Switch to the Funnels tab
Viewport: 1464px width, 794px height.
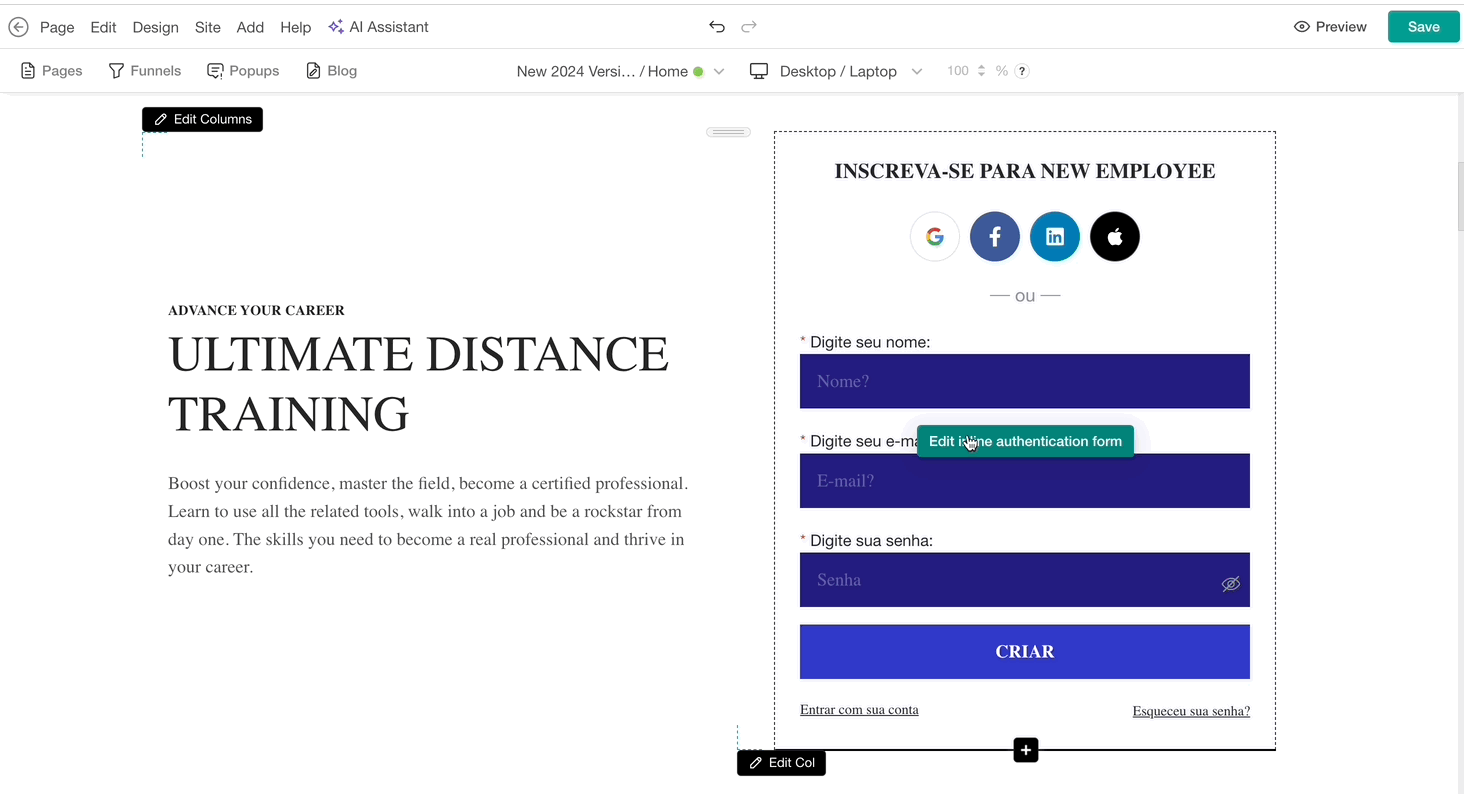click(145, 71)
